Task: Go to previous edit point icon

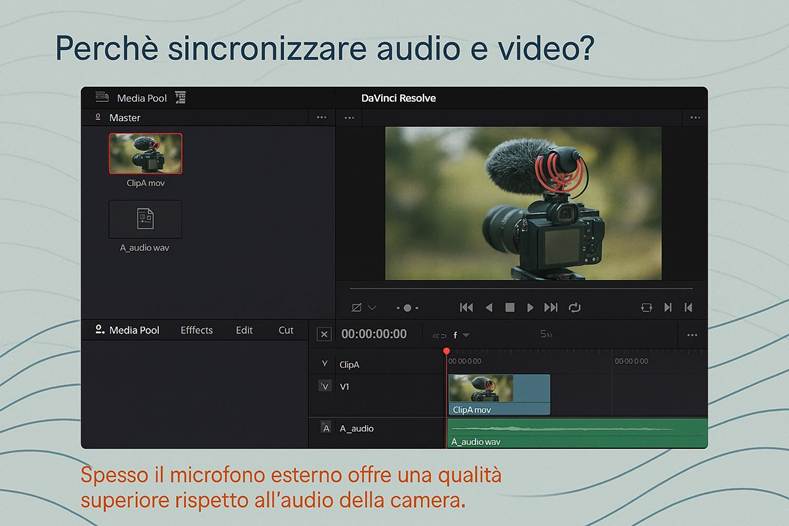Action: pos(688,307)
